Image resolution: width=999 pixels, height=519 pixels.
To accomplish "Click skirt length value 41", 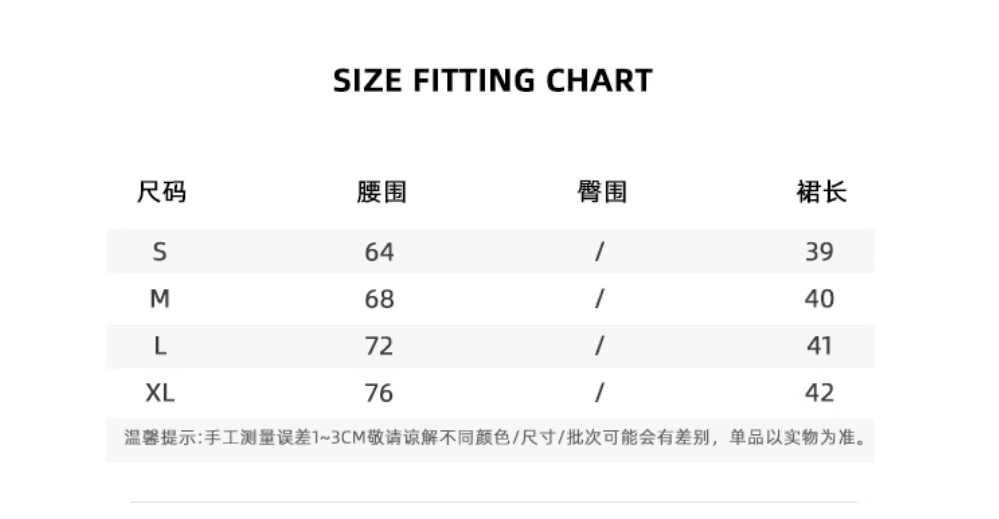I will point(819,346).
